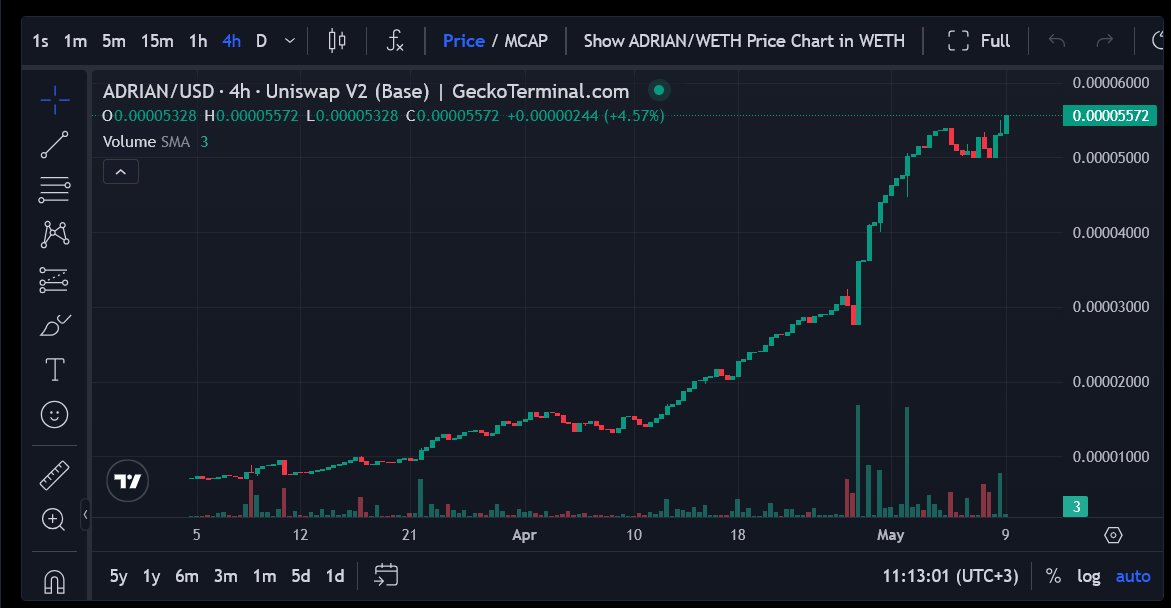The height and width of the screenshot is (608, 1171).
Task: Set range to 5y
Action: [x=118, y=576]
